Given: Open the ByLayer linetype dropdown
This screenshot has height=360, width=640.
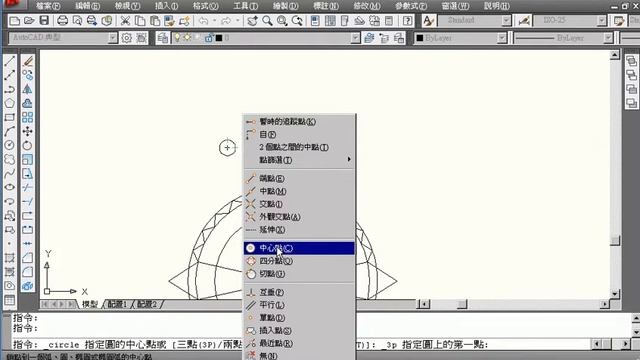Looking at the screenshot, I should pyautogui.click(x=608, y=38).
